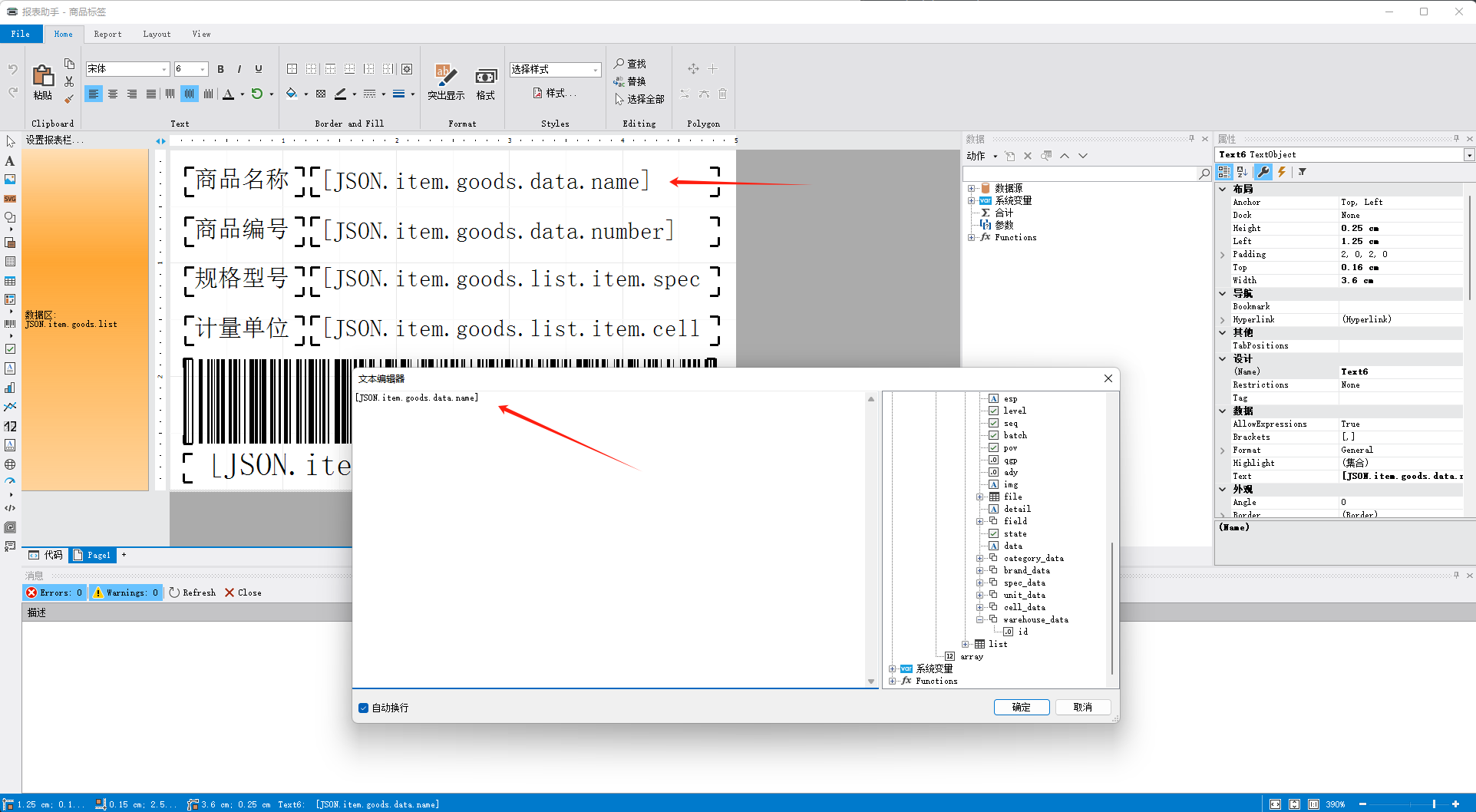Switch to the 代码 (Code) tab
Image resolution: width=1476 pixels, height=812 pixels.
point(46,555)
